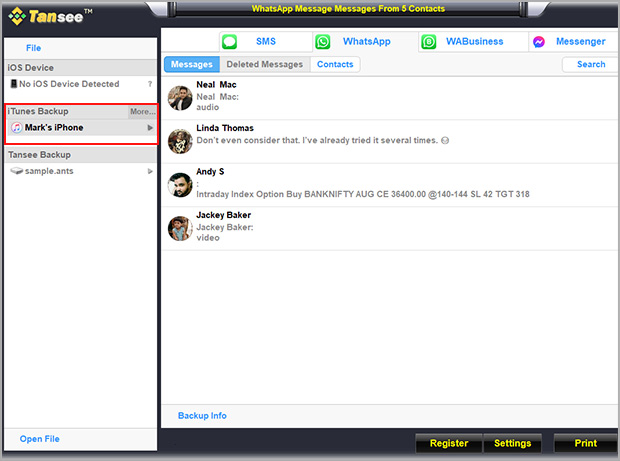Click the green SMS message icon
Image resolution: width=620 pixels, height=461 pixels.
click(x=230, y=42)
